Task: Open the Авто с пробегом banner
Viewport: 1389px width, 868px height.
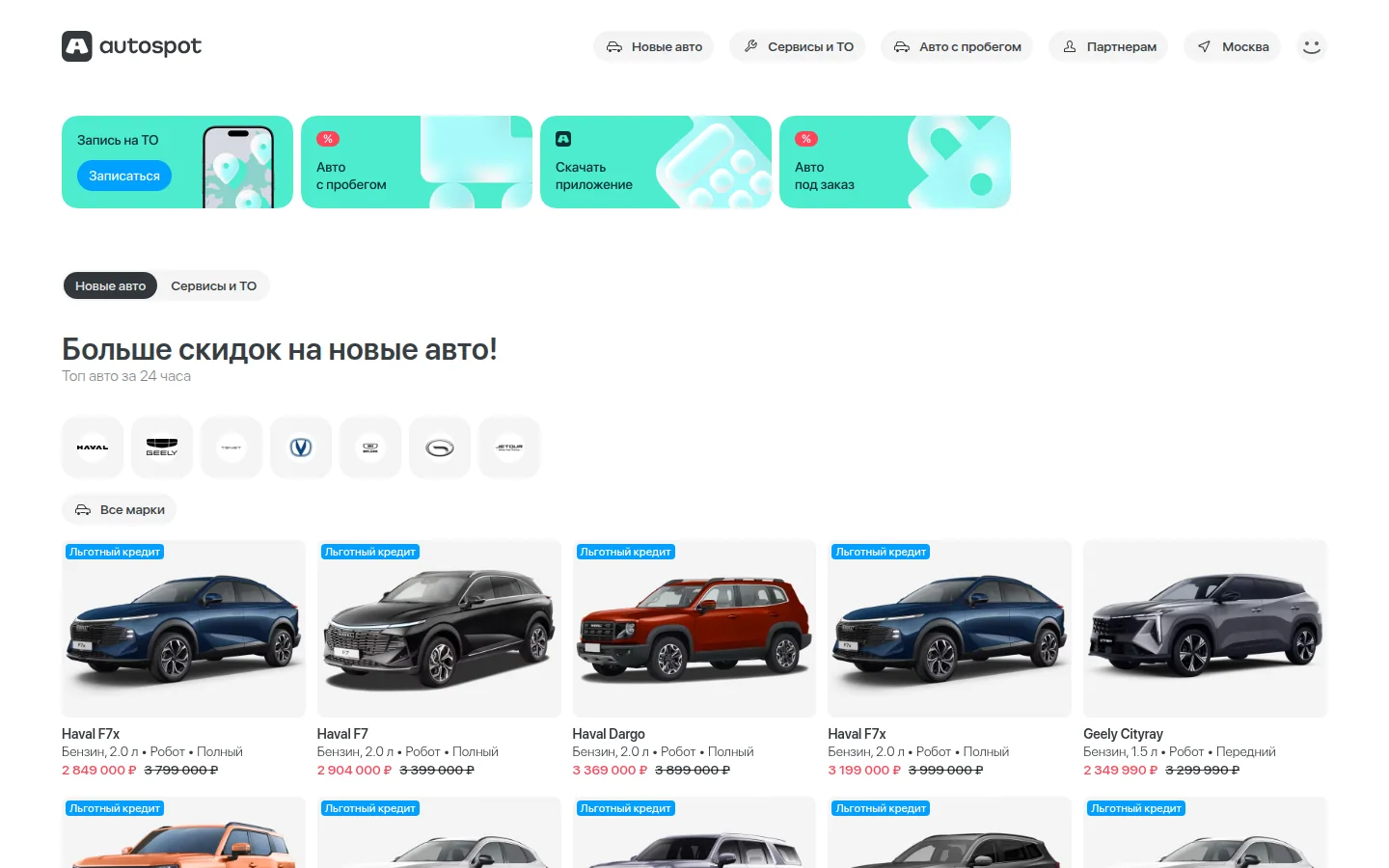Action: pyautogui.click(x=417, y=162)
